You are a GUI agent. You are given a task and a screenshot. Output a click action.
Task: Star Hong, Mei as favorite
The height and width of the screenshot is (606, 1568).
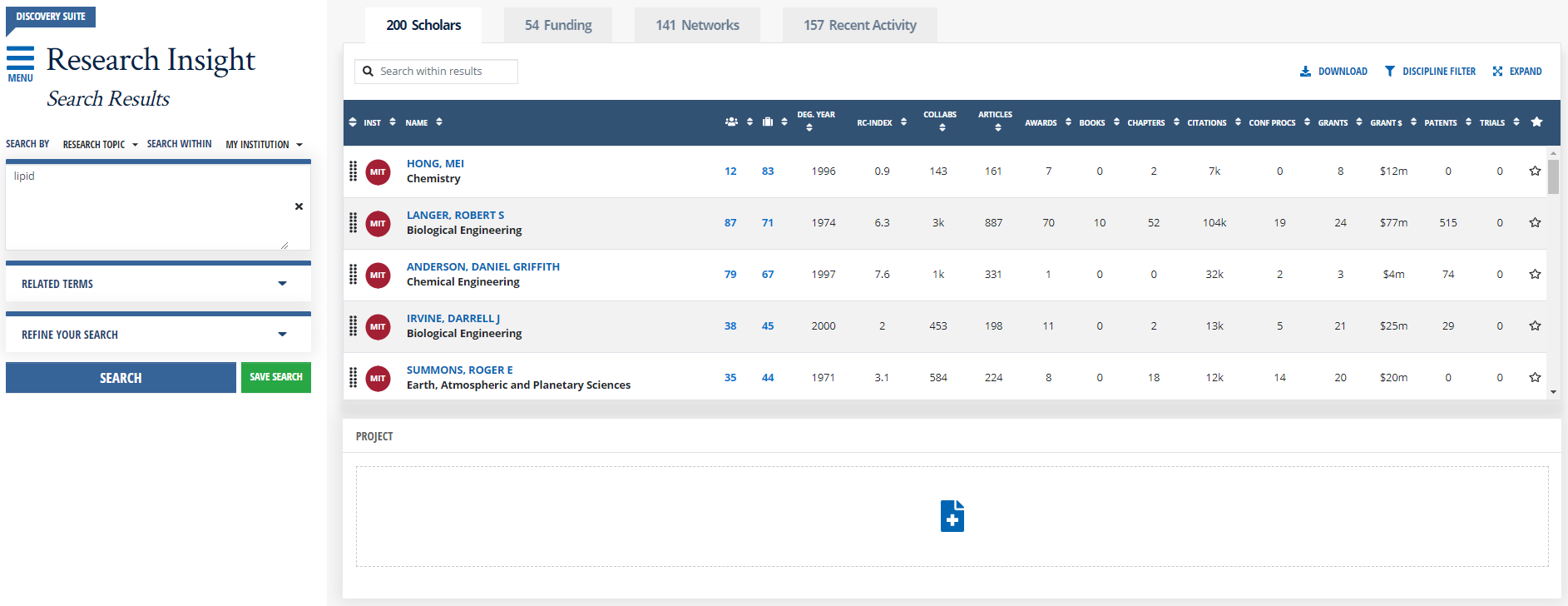tap(1535, 171)
